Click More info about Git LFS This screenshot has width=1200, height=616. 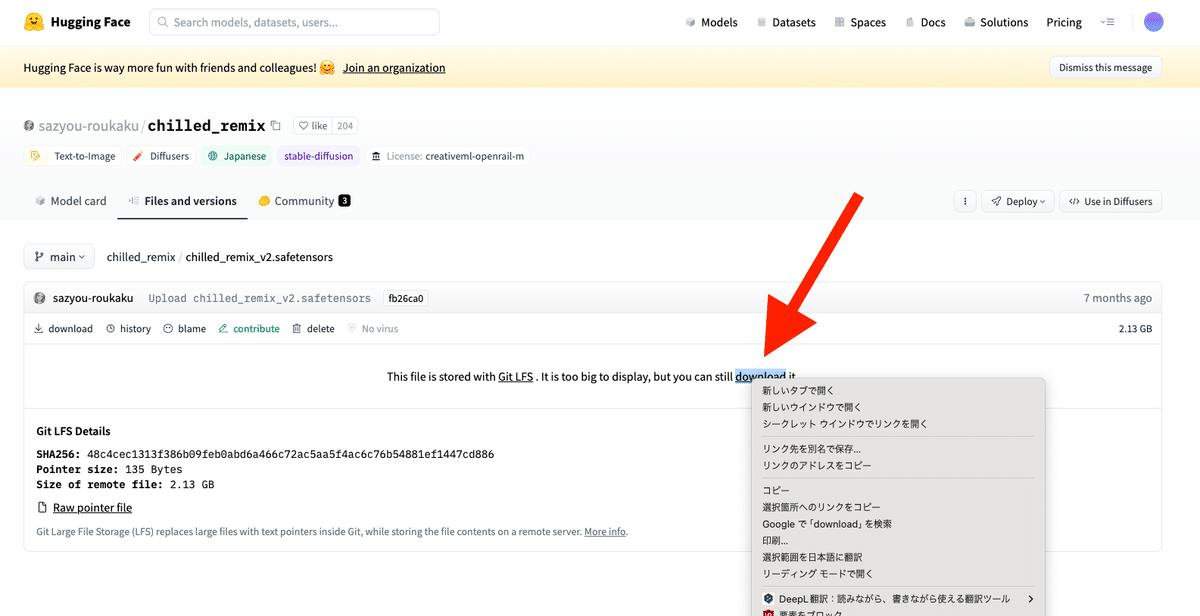tap(605, 532)
